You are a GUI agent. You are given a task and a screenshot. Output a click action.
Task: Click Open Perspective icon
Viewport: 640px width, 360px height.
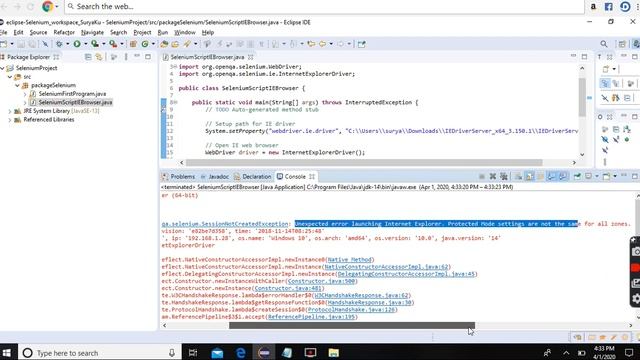[x=622, y=44]
